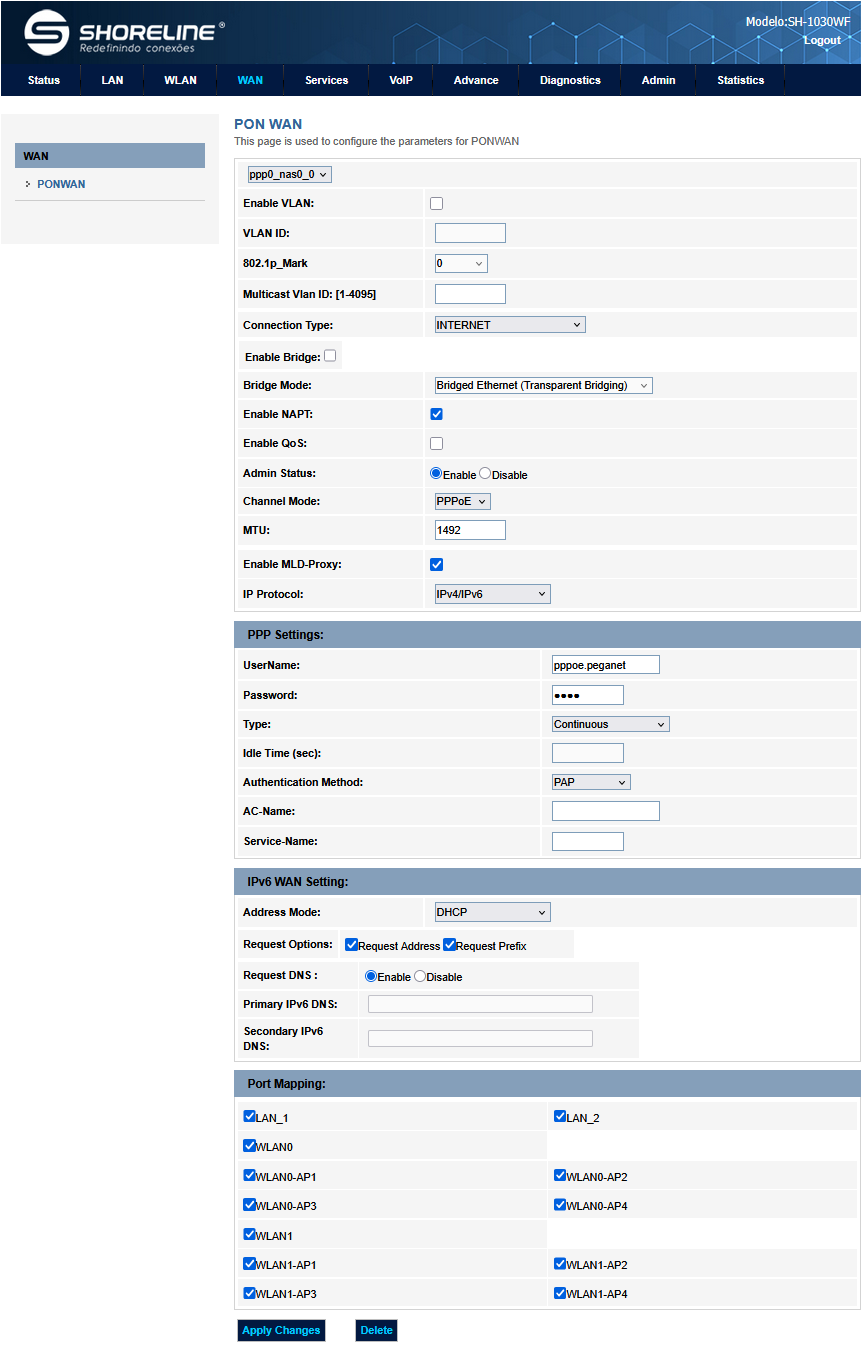Open the Channel Mode PPPoE dropdown
Image resolution: width=863 pixels, height=1362 pixels.
[462, 501]
